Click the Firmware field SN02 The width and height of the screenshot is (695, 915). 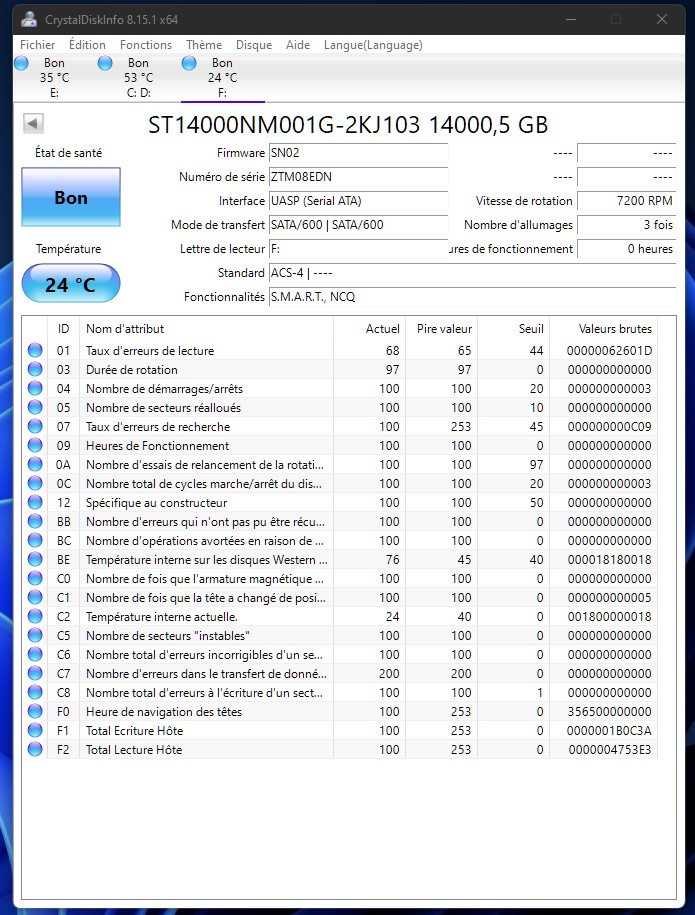358,153
